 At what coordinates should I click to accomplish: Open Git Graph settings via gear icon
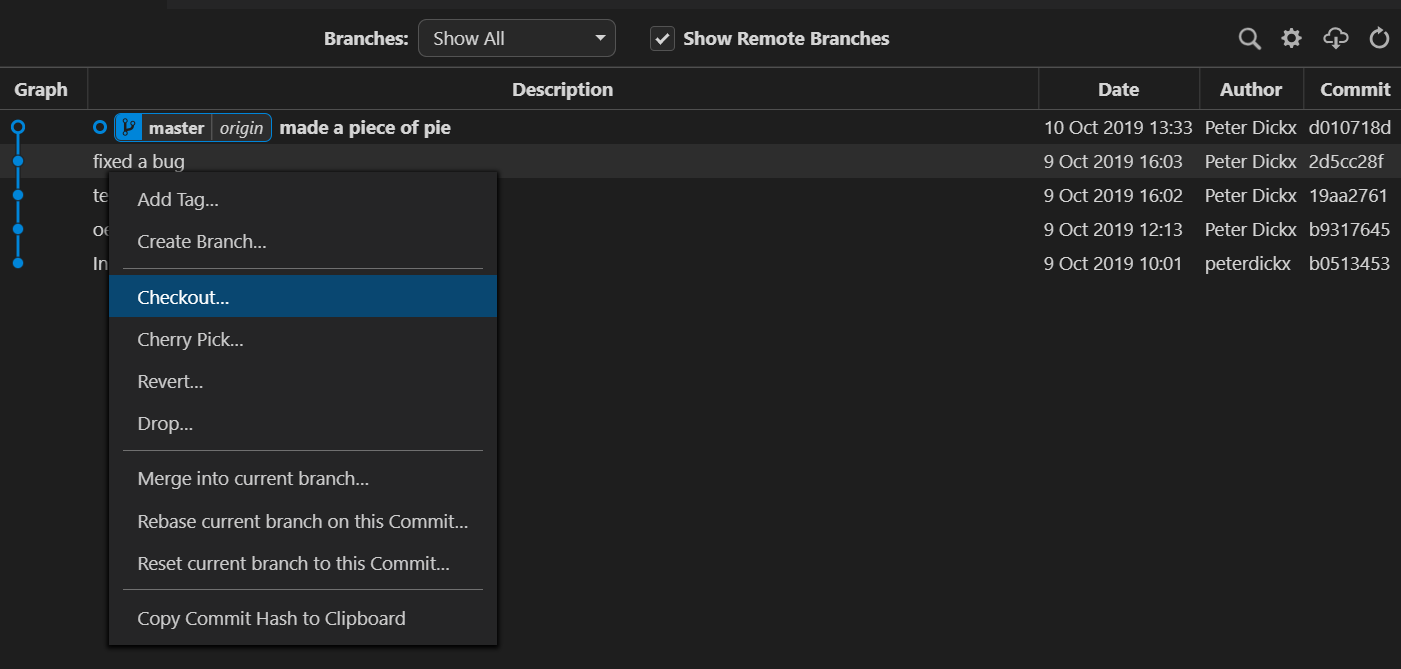(1291, 38)
